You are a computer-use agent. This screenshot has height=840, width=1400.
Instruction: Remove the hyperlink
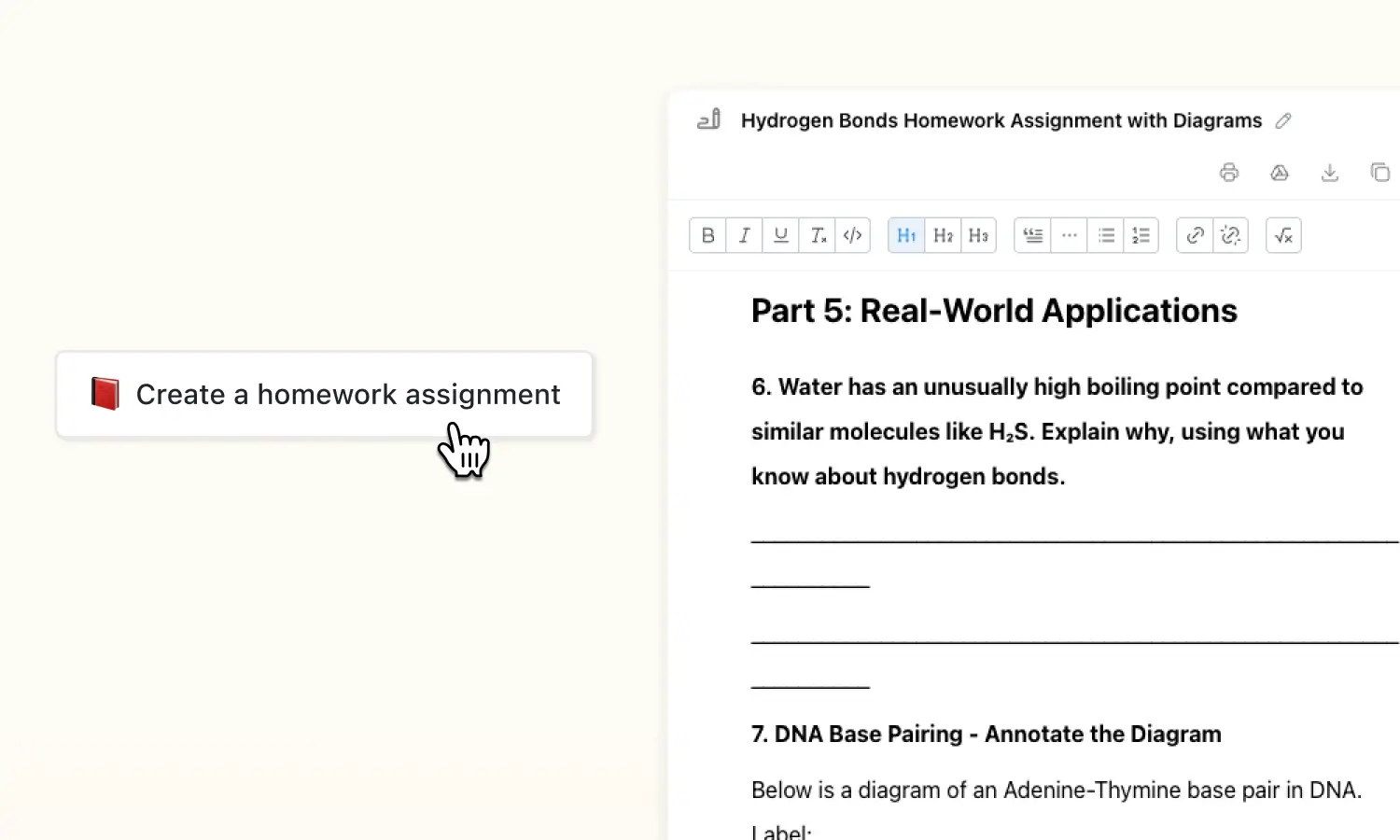pos(1230,235)
